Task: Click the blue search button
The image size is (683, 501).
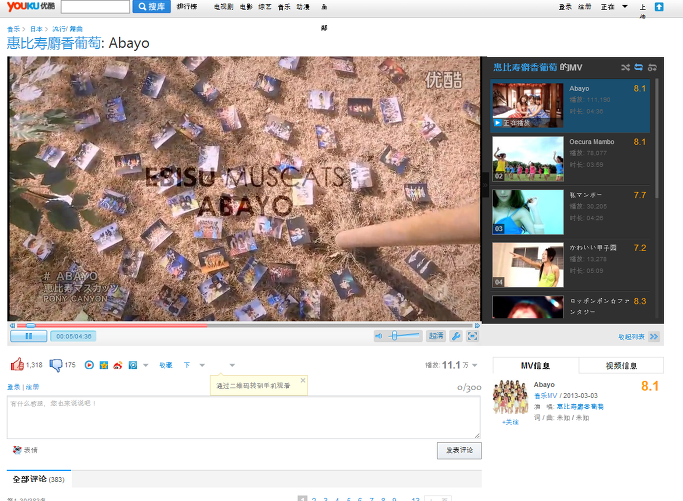Action: click(x=152, y=7)
